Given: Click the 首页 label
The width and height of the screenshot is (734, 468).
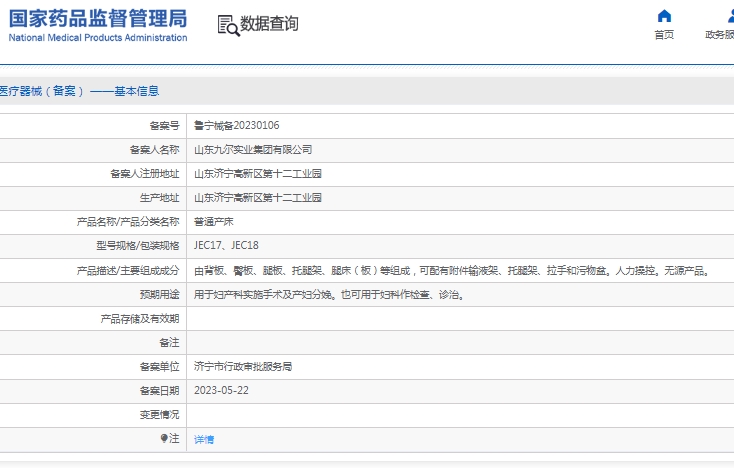Looking at the screenshot, I should (x=664, y=35).
